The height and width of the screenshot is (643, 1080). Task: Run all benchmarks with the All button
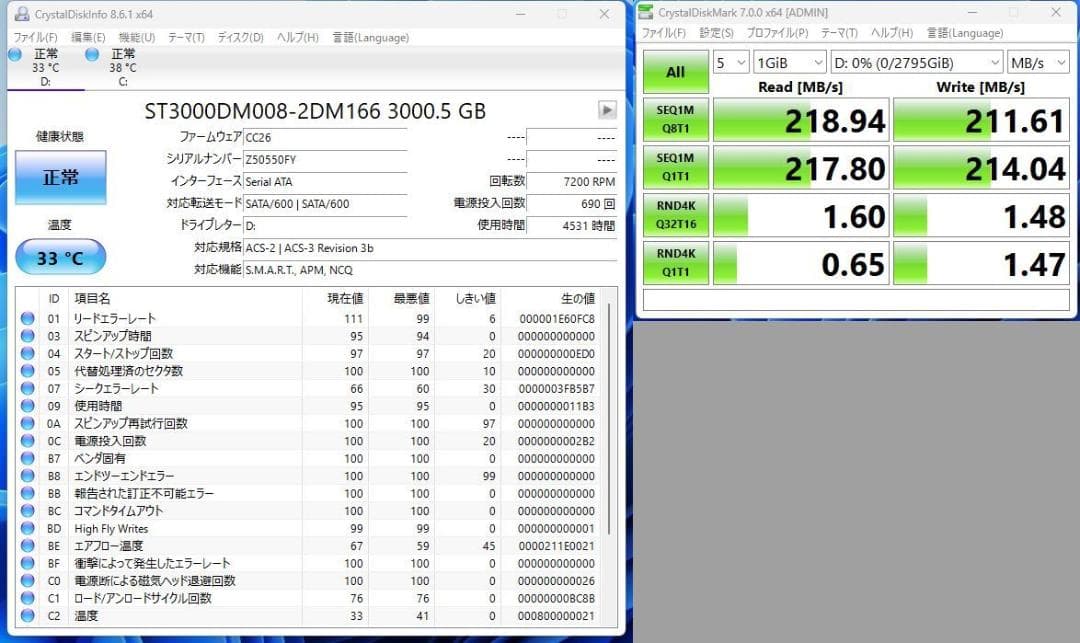(x=675, y=72)
